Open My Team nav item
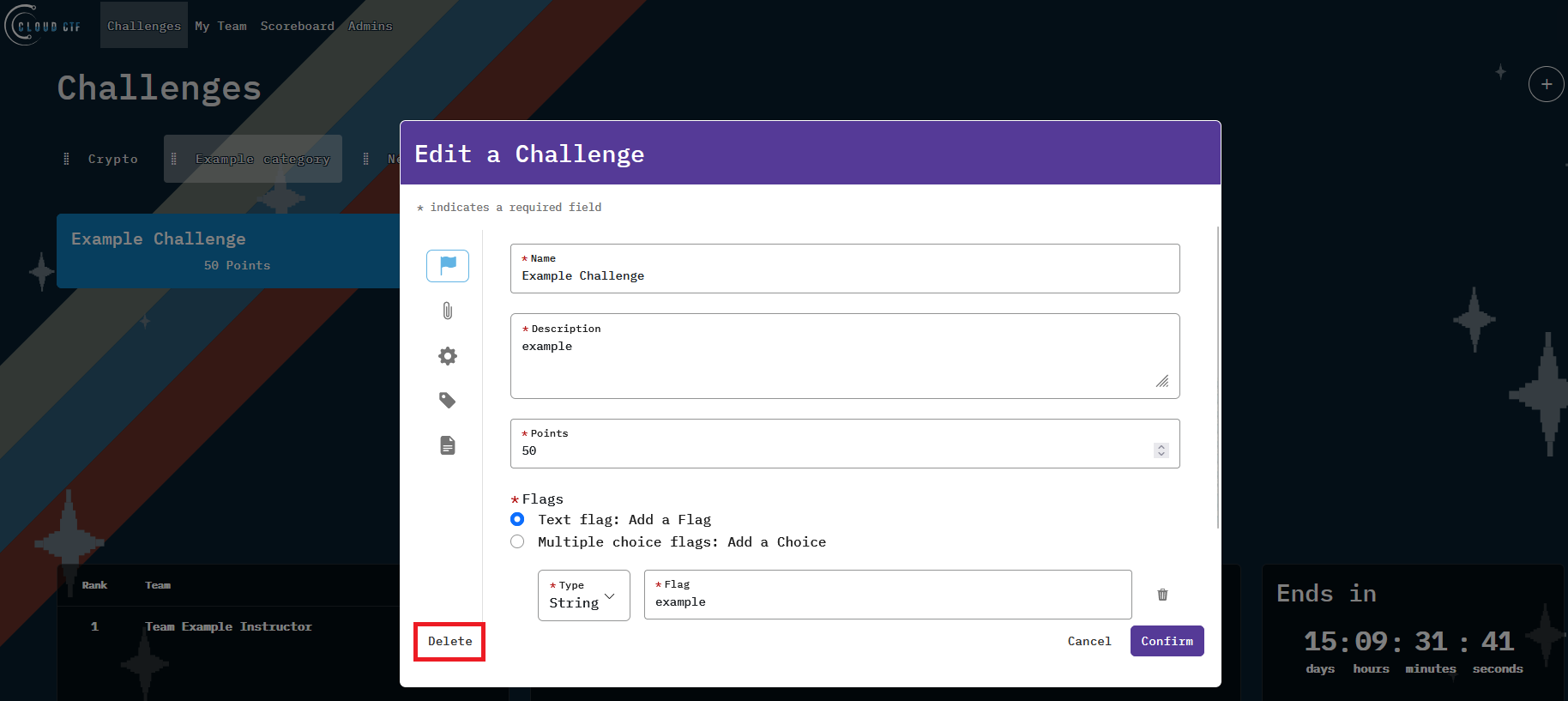Screen dimensions: 1568x701 (220, 26)
